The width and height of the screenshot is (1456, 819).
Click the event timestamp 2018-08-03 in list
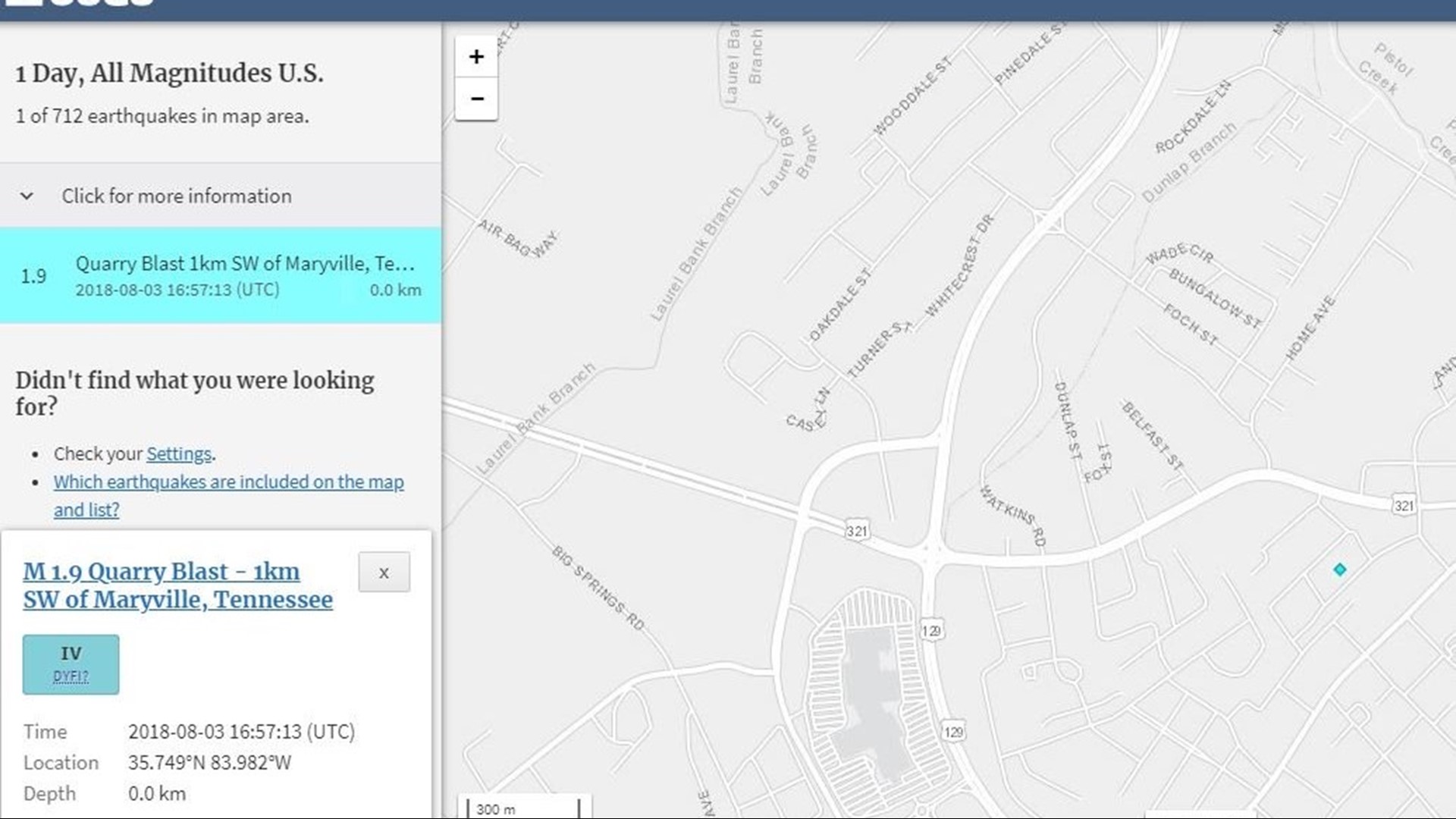[178, 289]
